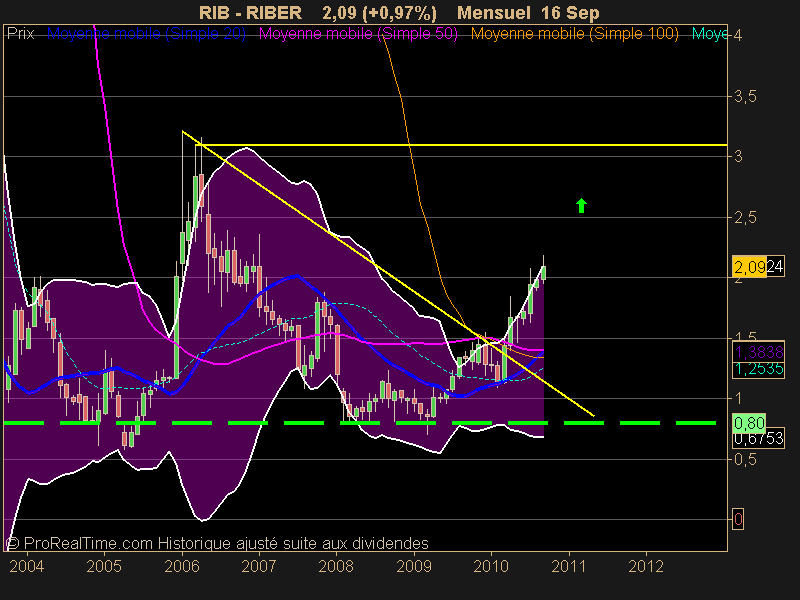Click the "2010" year on time axis
The width and height of the screenshot is (800, 600).
click(x=491, y=566)
